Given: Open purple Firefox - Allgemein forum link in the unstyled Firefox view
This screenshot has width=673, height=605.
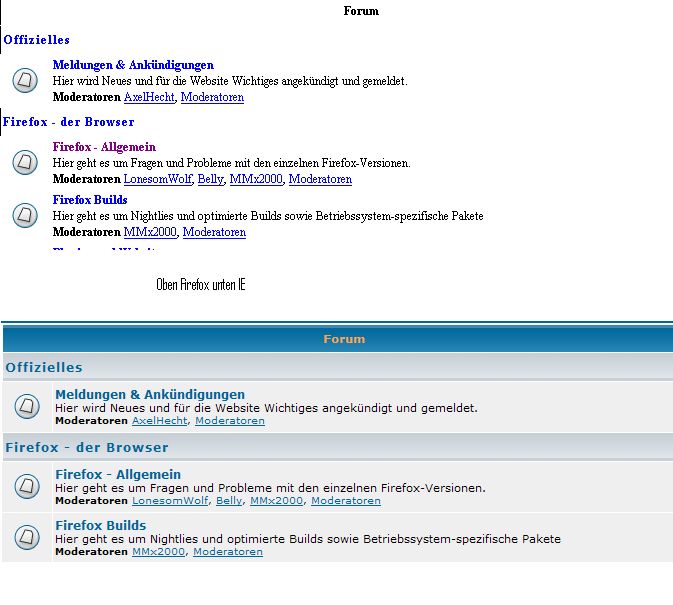Looking at the screenshot, I should [x=104, y=147].
